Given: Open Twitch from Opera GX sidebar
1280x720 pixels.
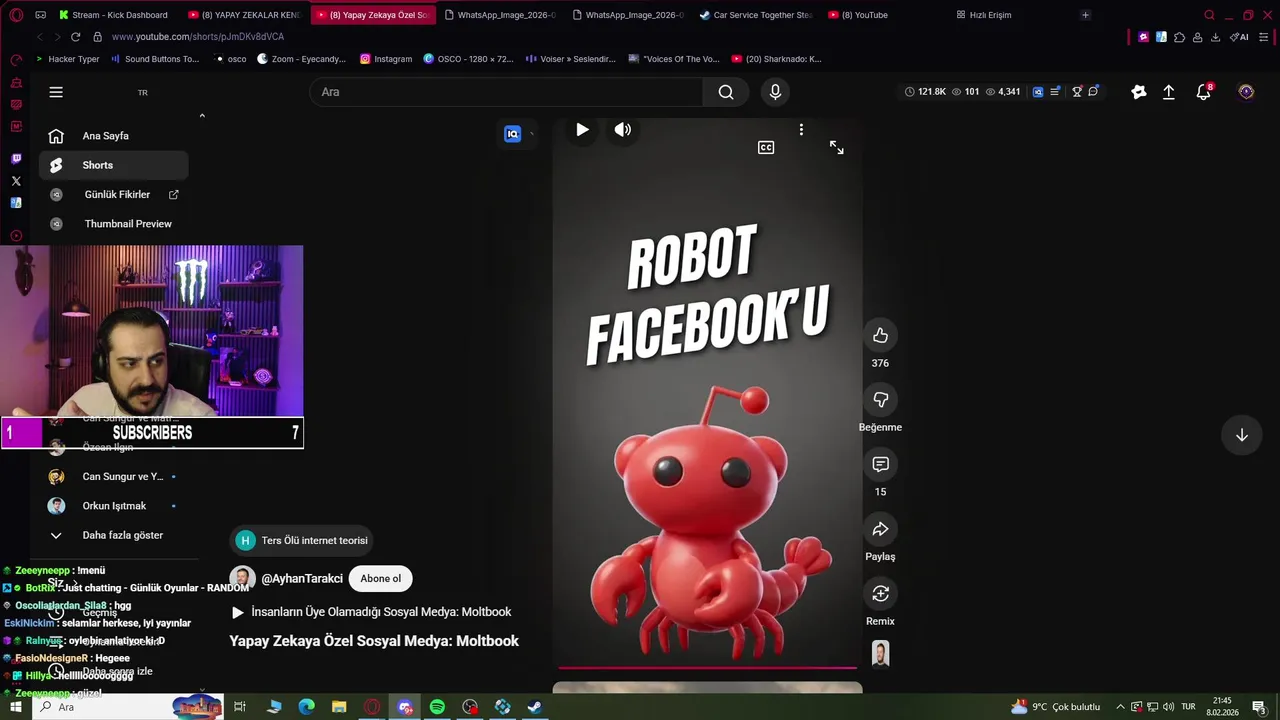Looking at the screenshot, I should coord(16,159).
